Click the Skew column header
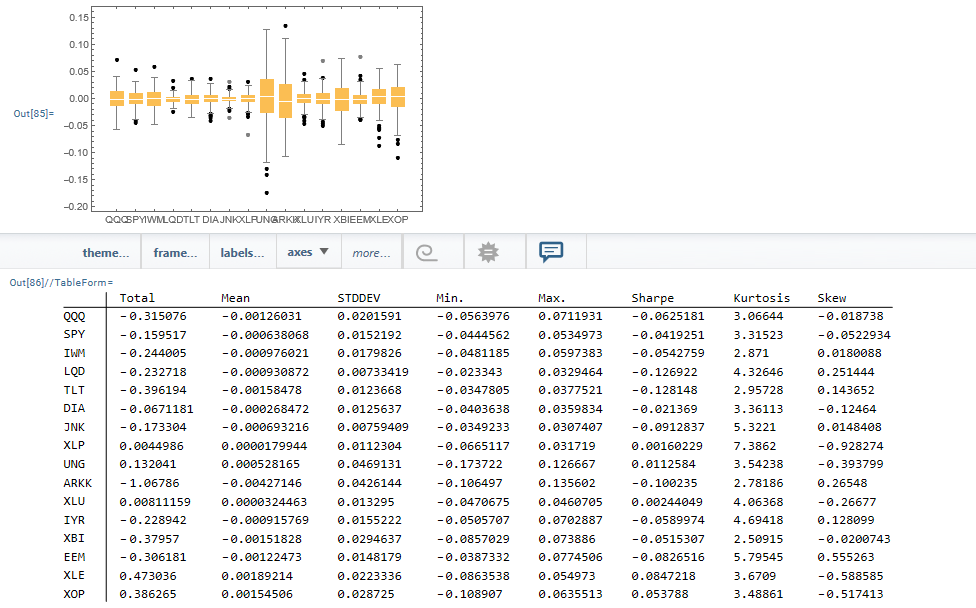976x608 pixels. tap(832, 298)
